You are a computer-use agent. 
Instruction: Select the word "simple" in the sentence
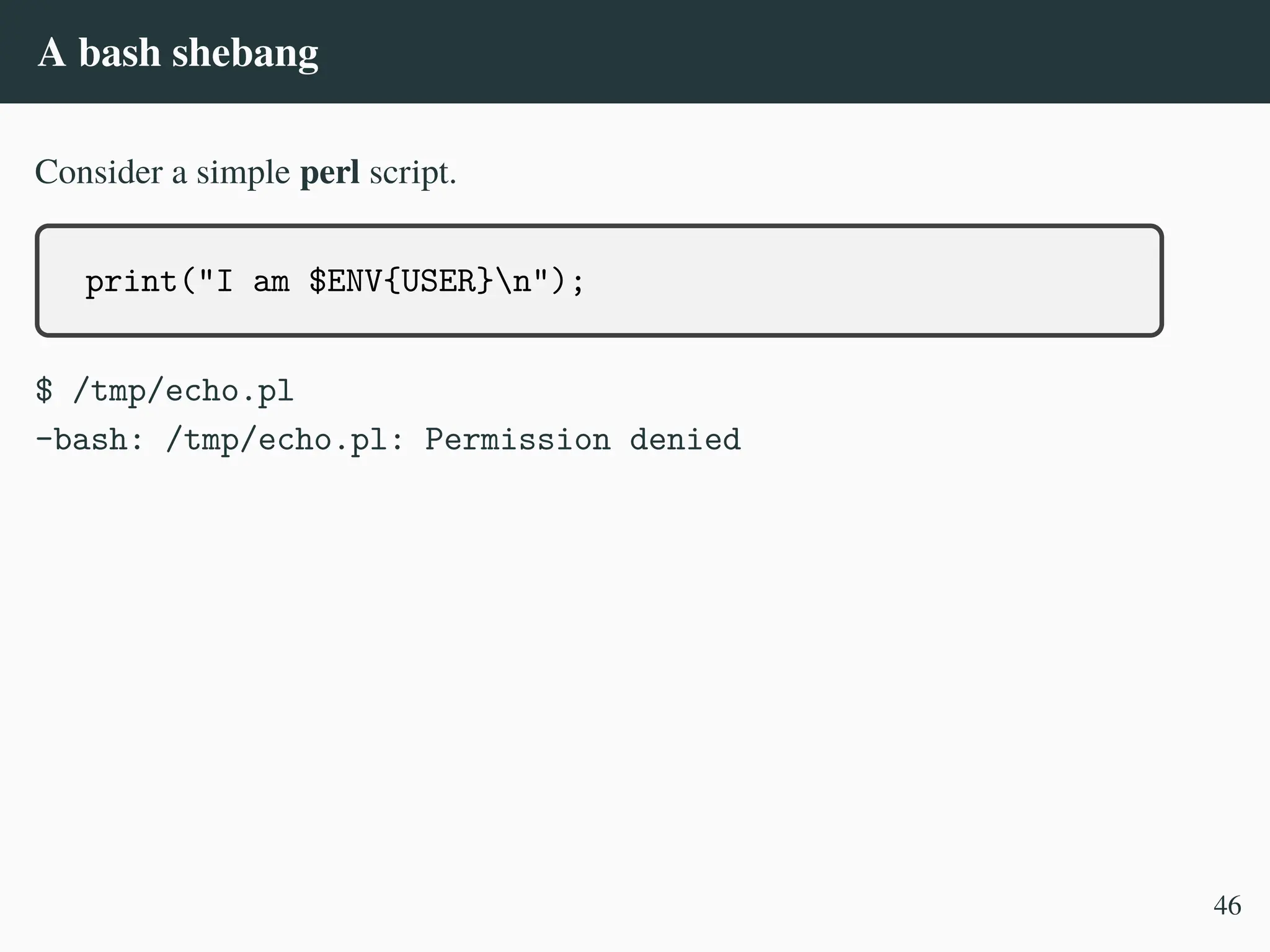click(243, 172)
